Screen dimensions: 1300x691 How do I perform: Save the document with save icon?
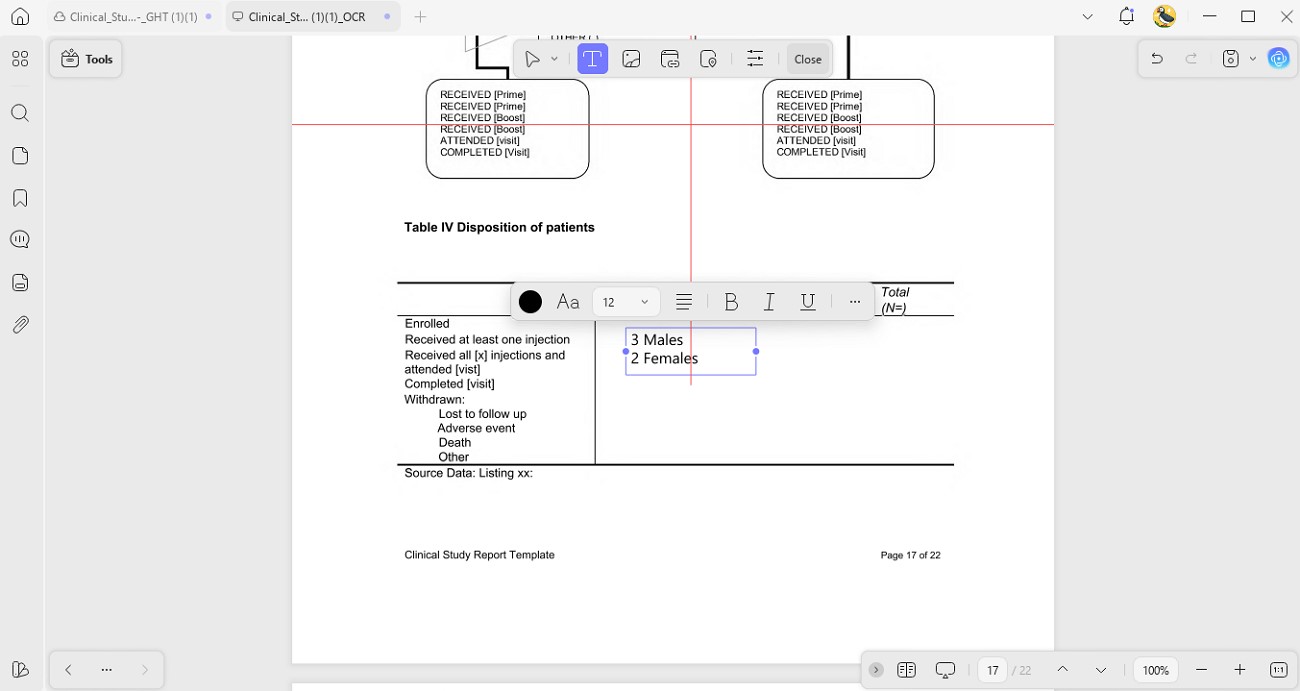pos(1232,59)
